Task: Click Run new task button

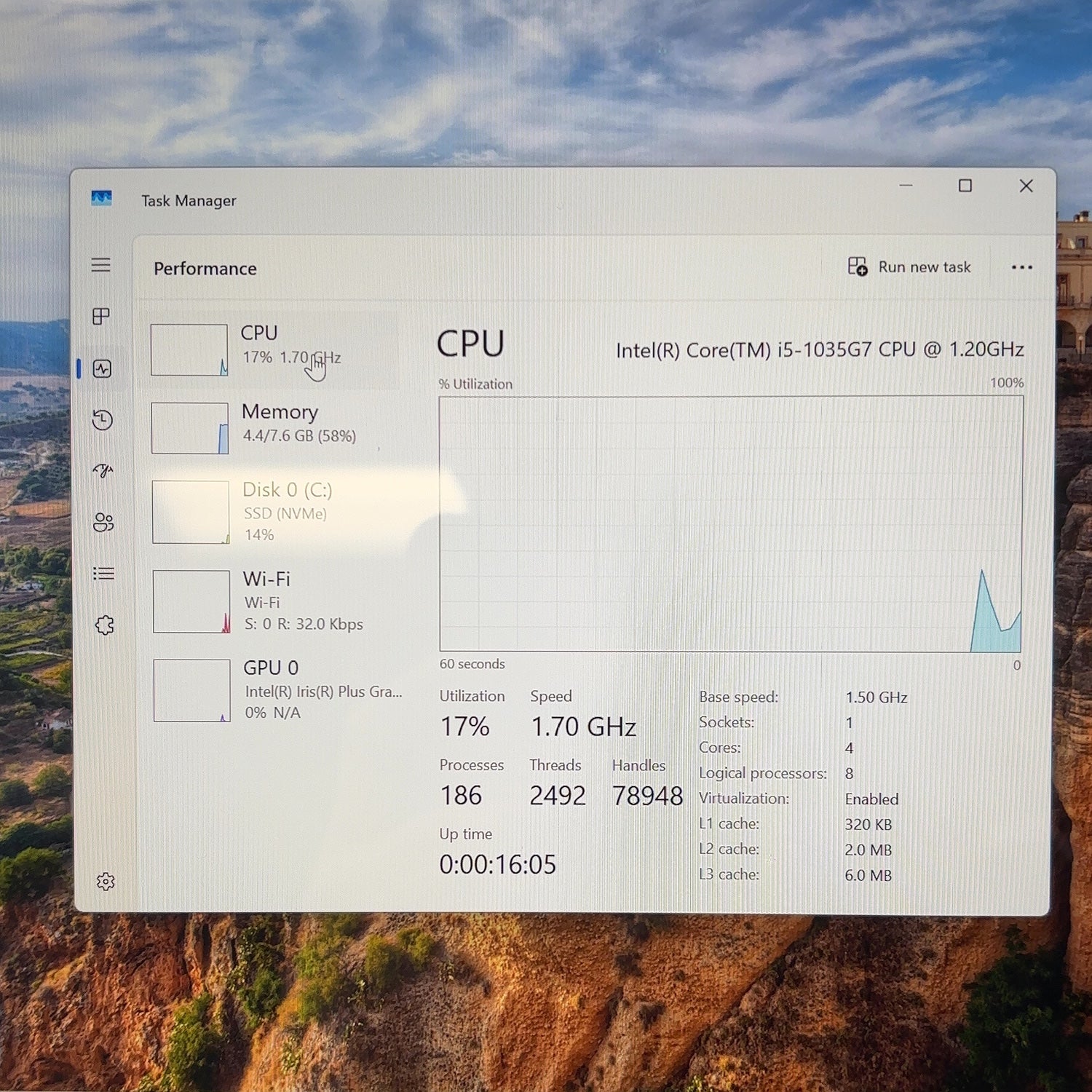Action: point(909,267)
